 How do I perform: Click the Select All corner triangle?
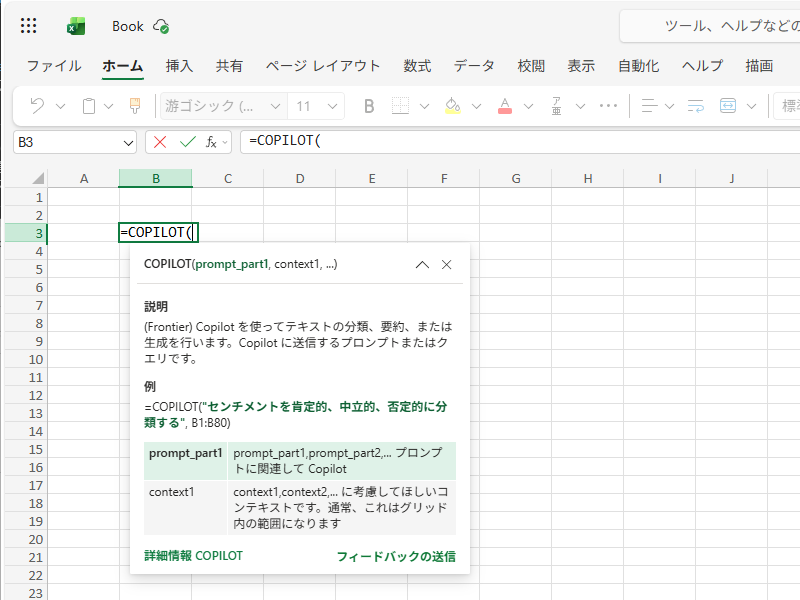[38, 178]
